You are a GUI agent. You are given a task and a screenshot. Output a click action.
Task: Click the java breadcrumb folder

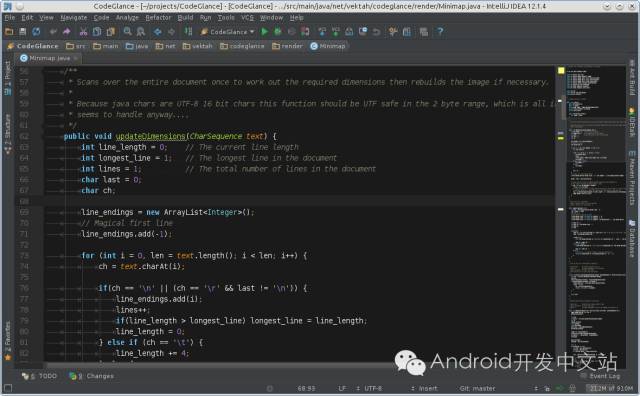click(137, 46)
